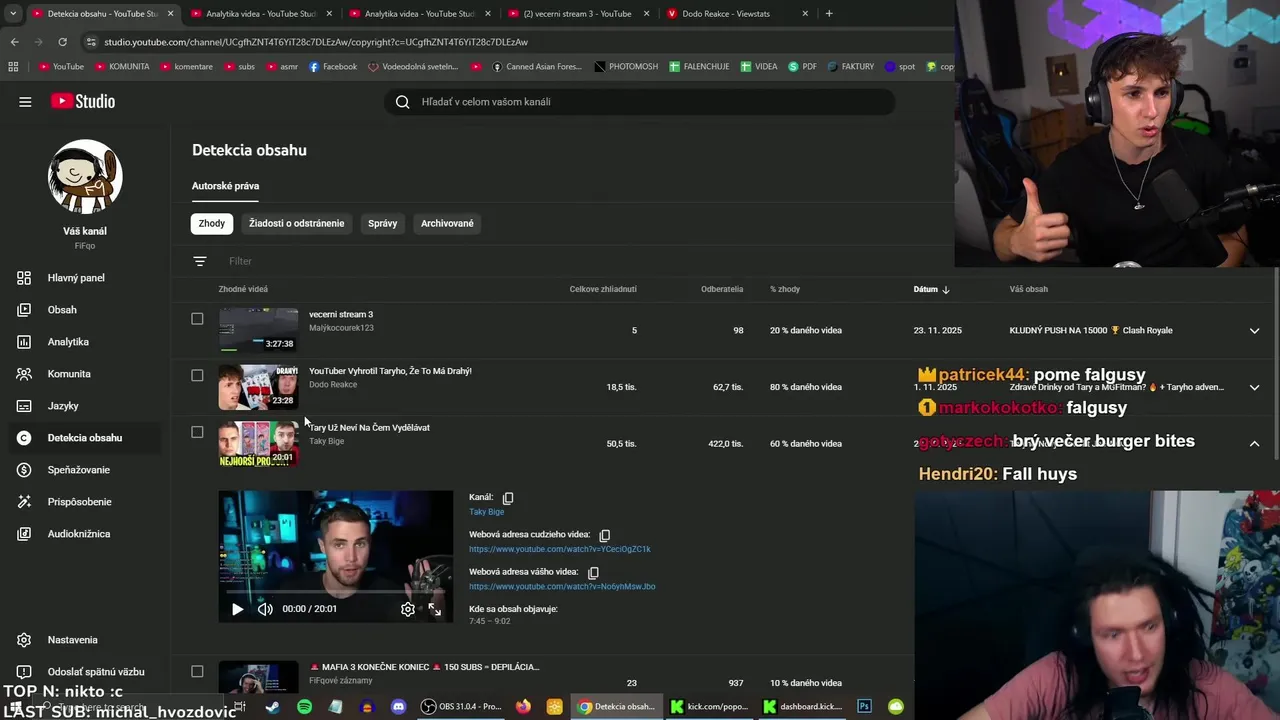Open the KOMUNITA bookmark
Viewport: 1280px width, 720px height.
(x=122, y=67)
